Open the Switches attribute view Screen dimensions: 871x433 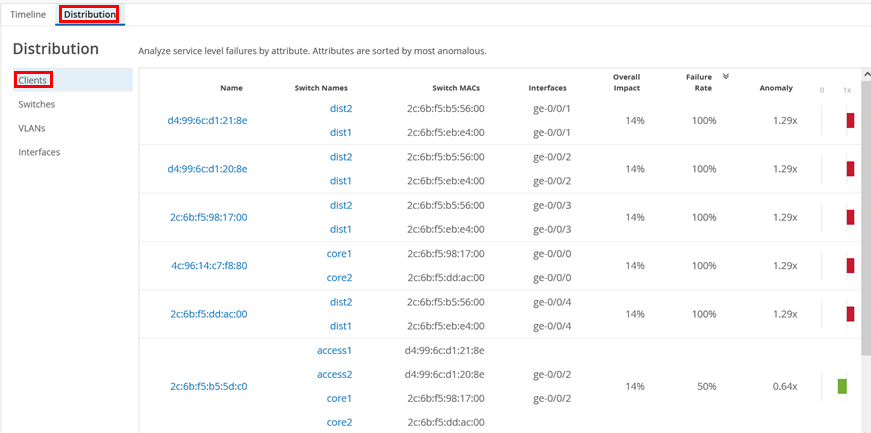pyautogui.click(x=37, y=104)
